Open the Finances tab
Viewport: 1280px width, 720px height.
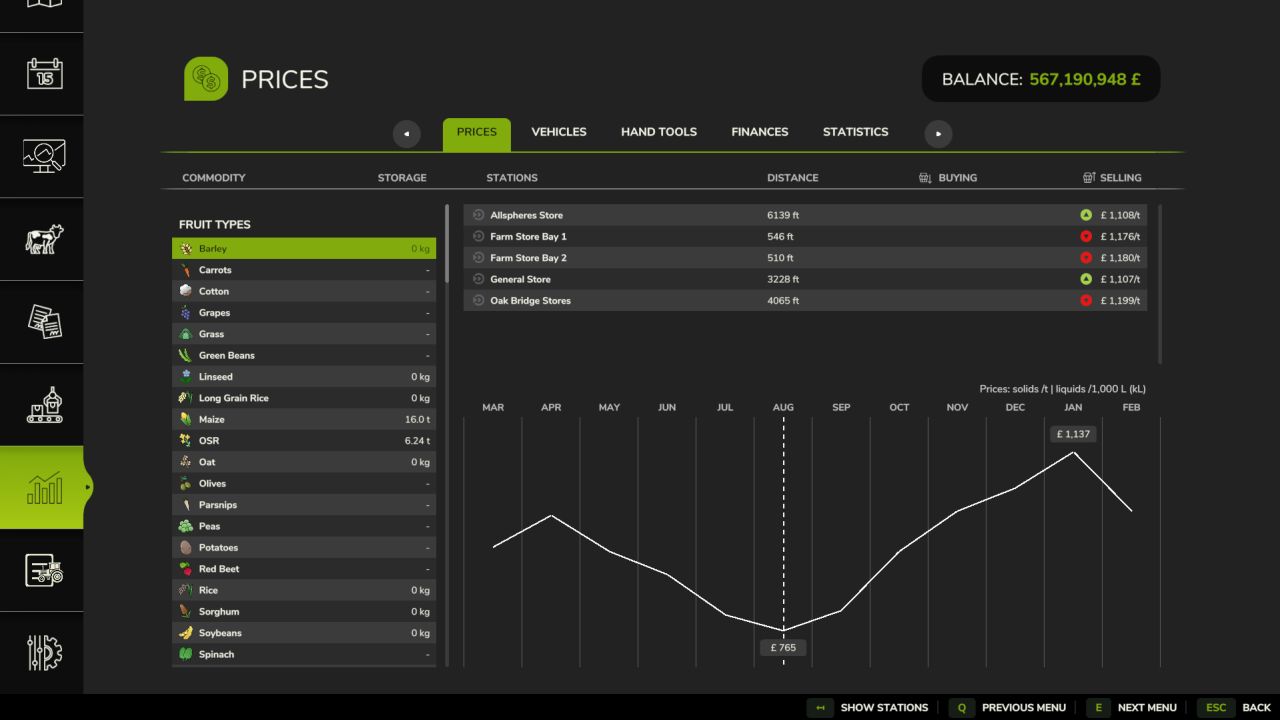pos(760,132)
